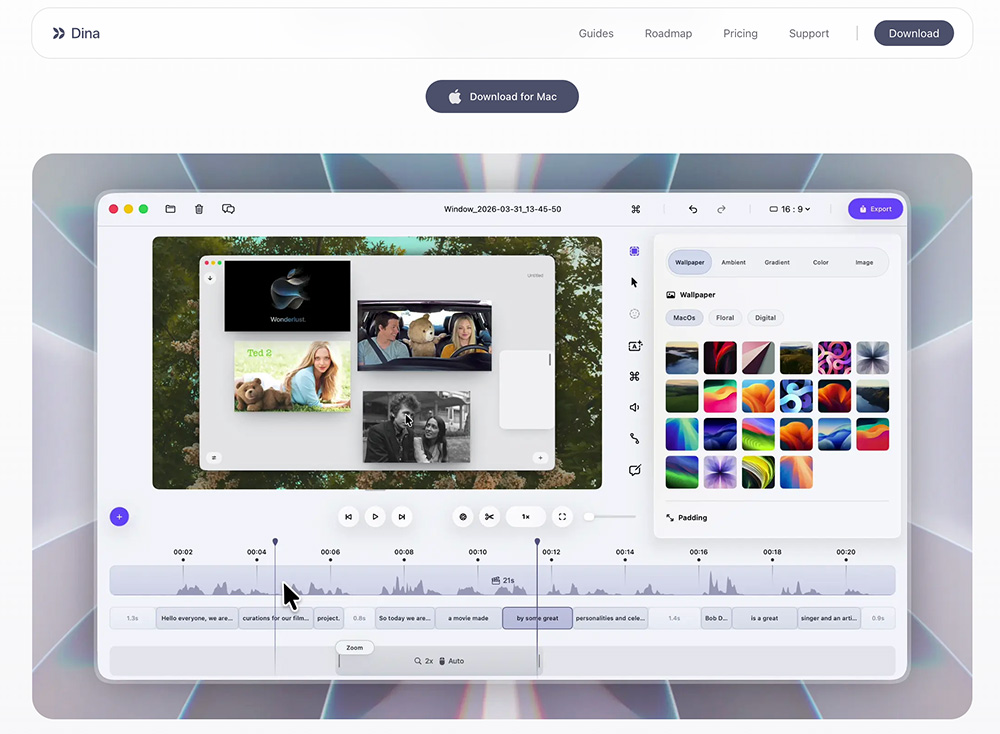Undo the last edit

tap(693, 209)
